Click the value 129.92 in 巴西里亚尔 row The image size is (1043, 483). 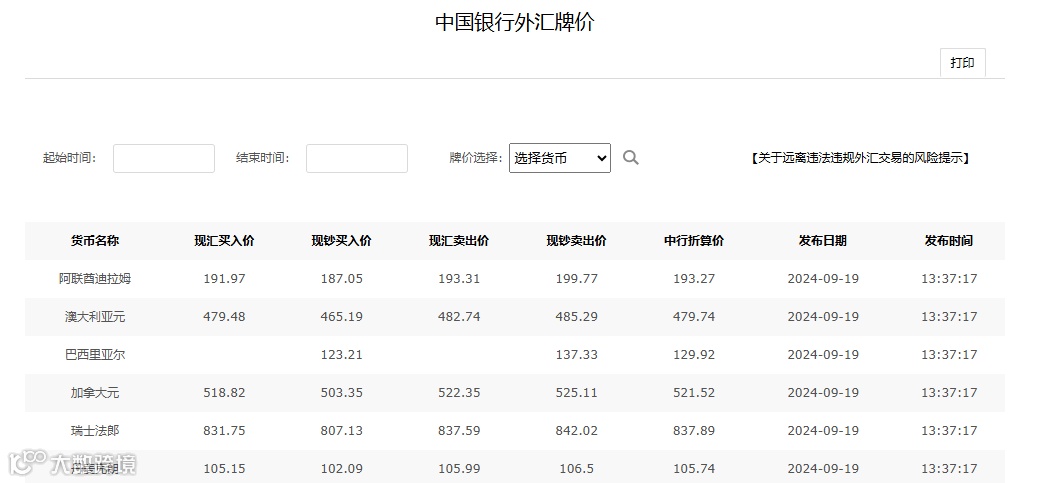pos(694,355)
